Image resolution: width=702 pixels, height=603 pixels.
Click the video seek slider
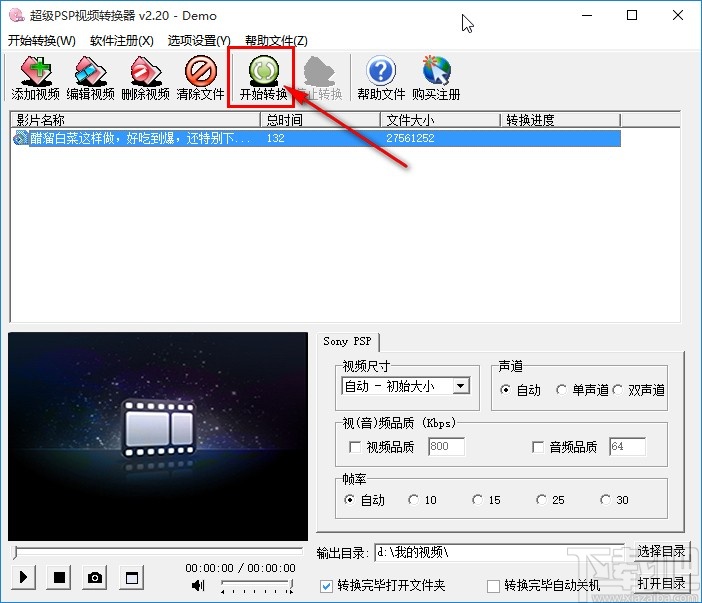(158, 551)
